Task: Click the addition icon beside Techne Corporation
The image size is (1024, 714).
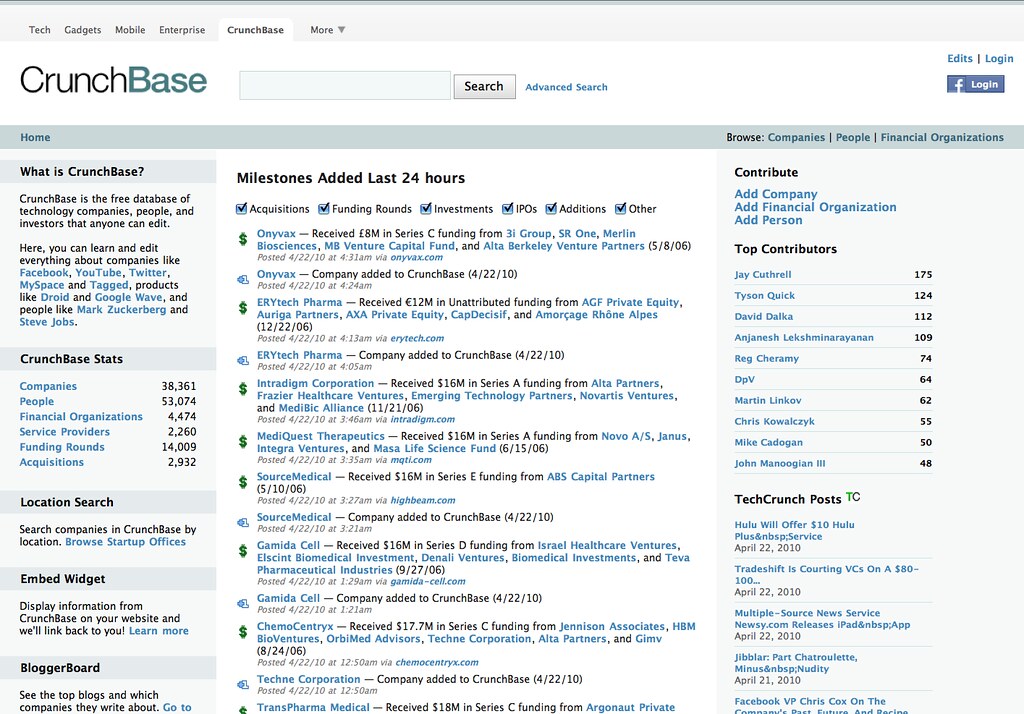Action: 243,685
